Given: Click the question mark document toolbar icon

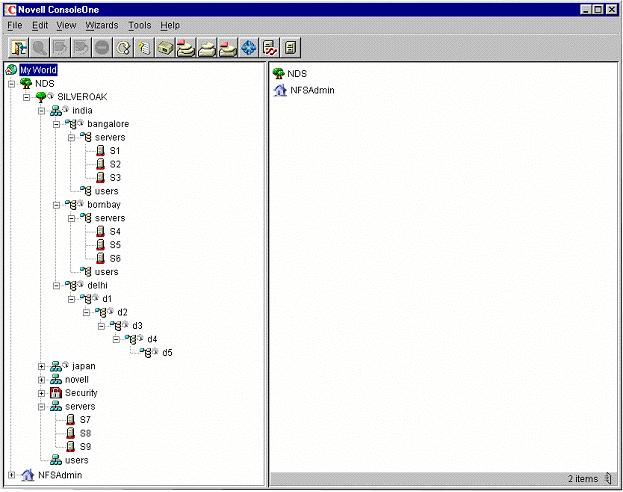Looking at the screenshot, I should pos(144,48).
